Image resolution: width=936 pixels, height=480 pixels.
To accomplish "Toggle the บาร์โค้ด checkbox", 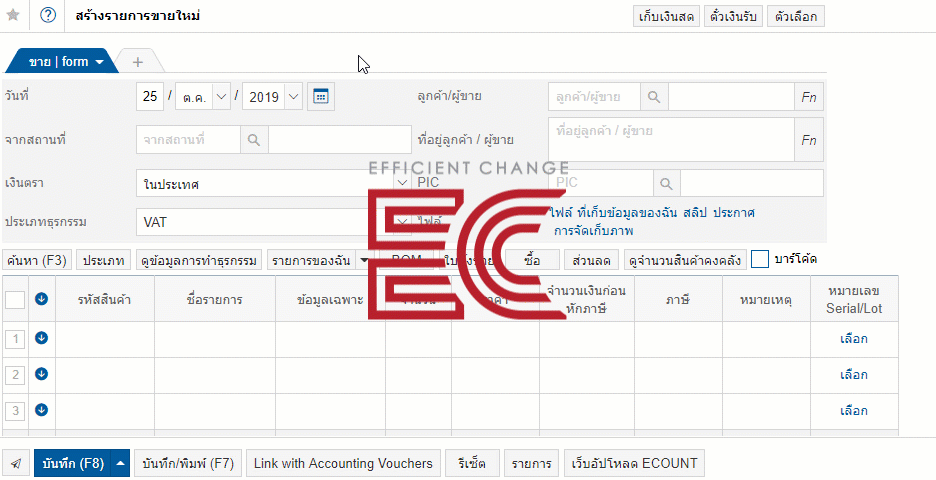I will click(759, 259).
